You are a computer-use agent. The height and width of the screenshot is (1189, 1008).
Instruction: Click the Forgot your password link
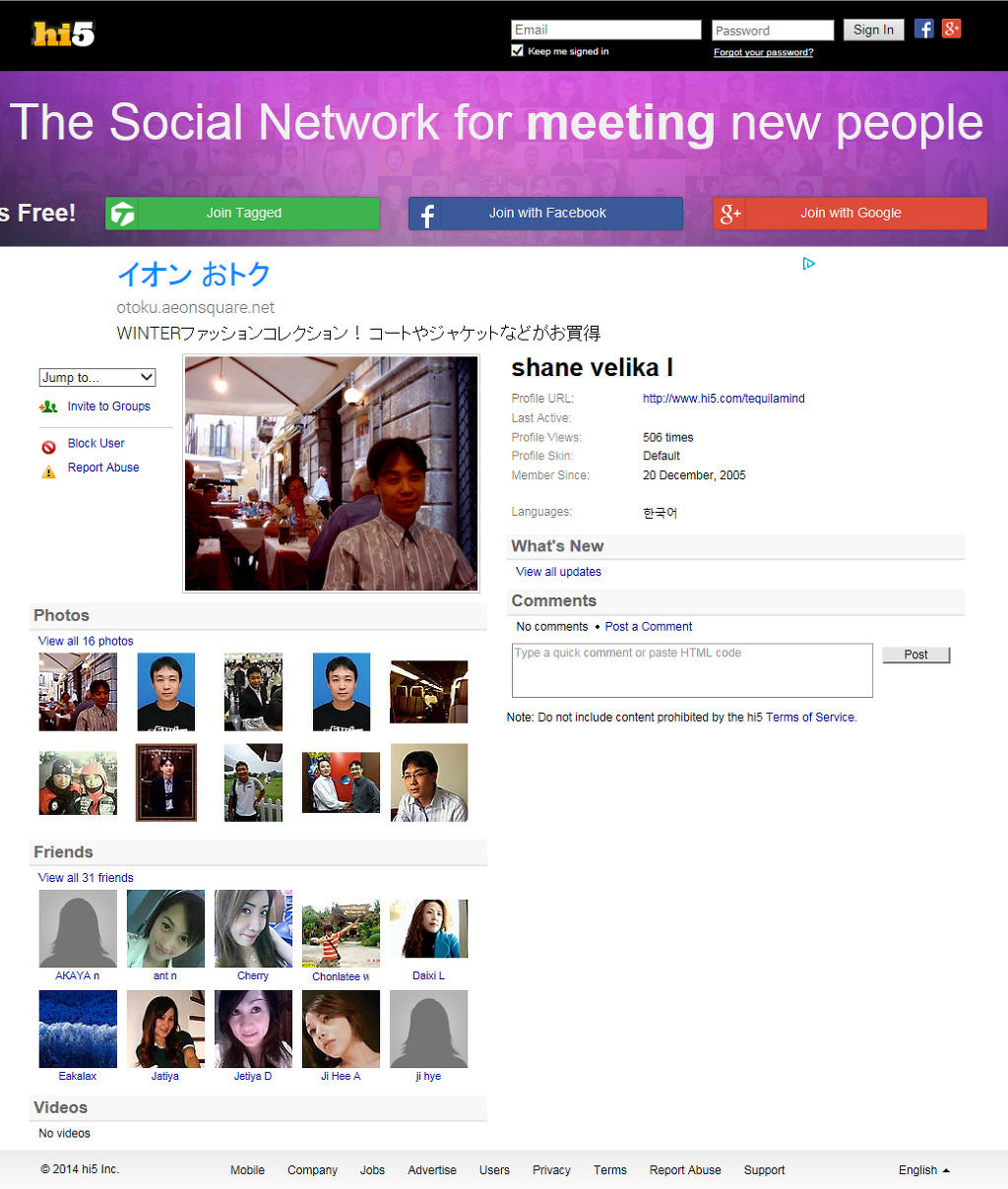[x=763, y=52]
